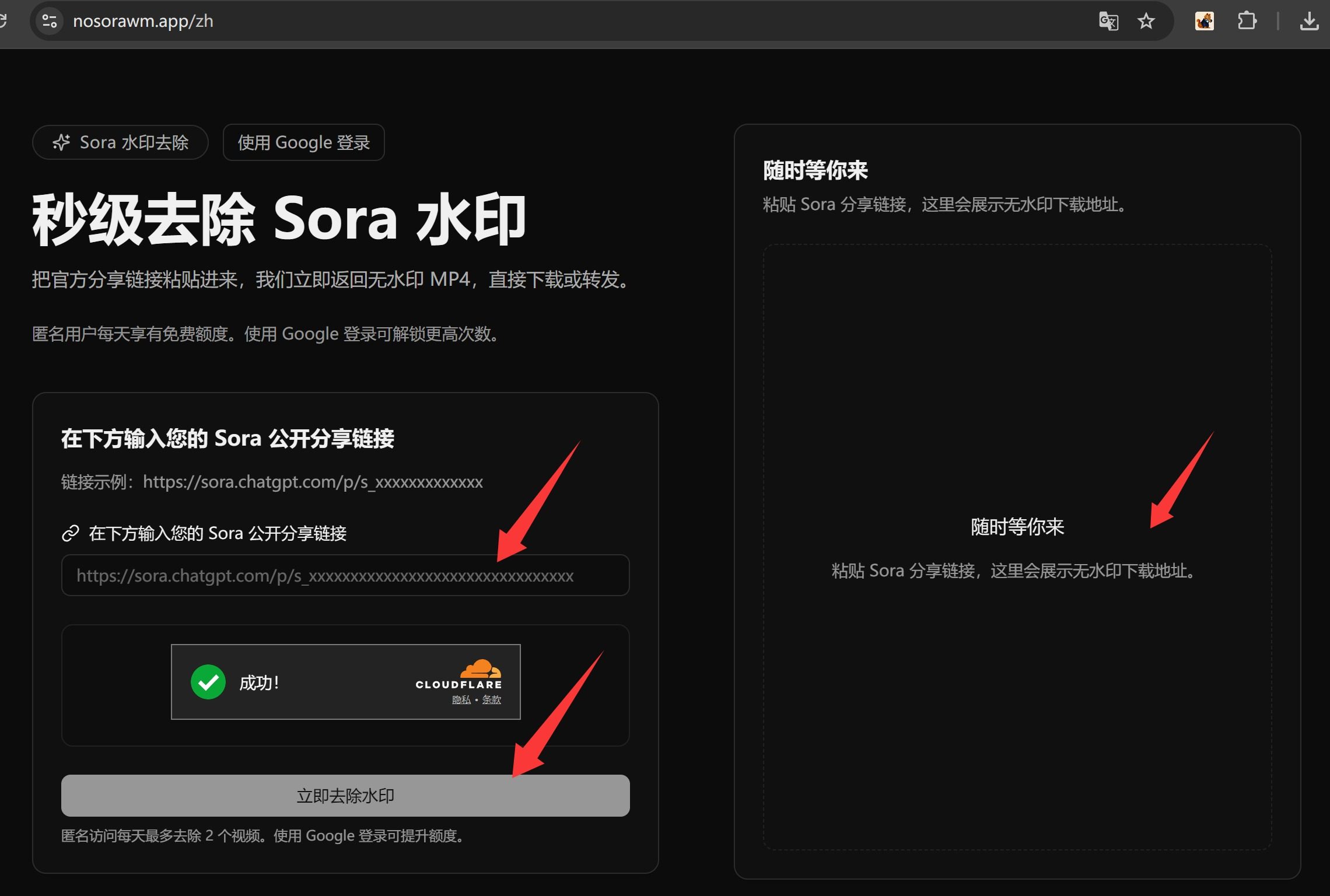Click the pinned animal extension icon
The width and height of the screenshot is (1330, 896).
tap(1204, 22)
